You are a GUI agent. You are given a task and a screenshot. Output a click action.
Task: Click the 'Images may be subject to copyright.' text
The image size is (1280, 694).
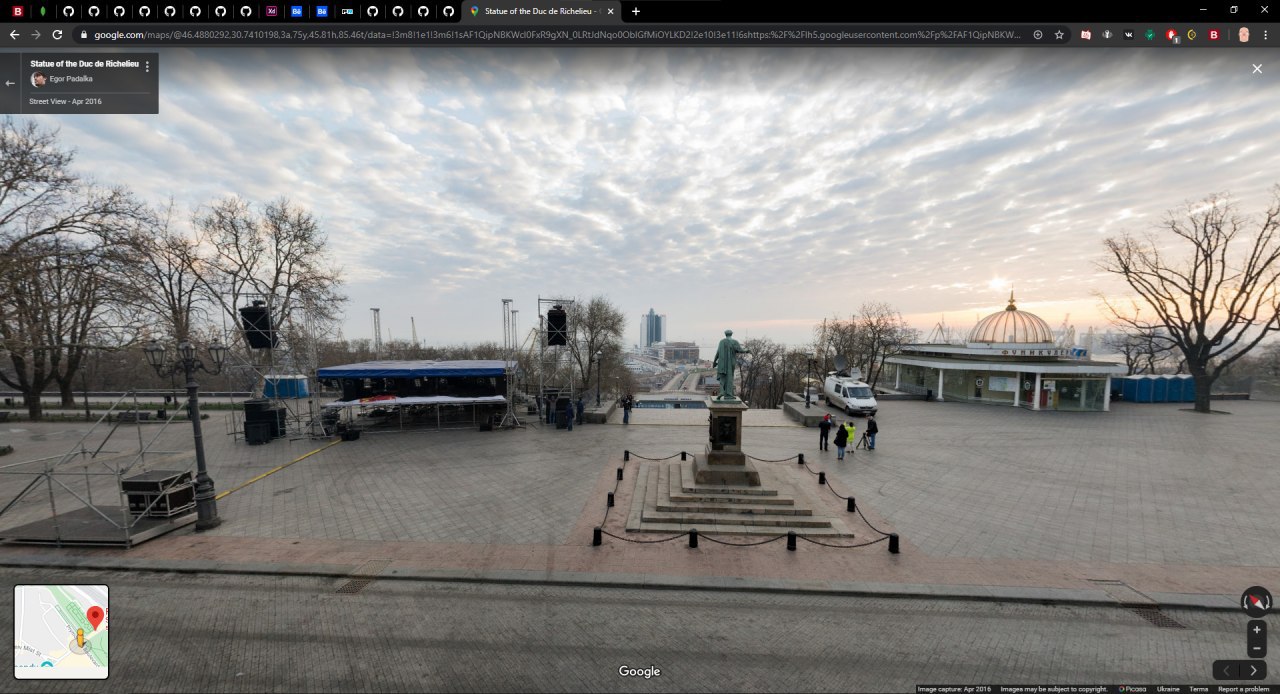click(x=1054, y=689)
